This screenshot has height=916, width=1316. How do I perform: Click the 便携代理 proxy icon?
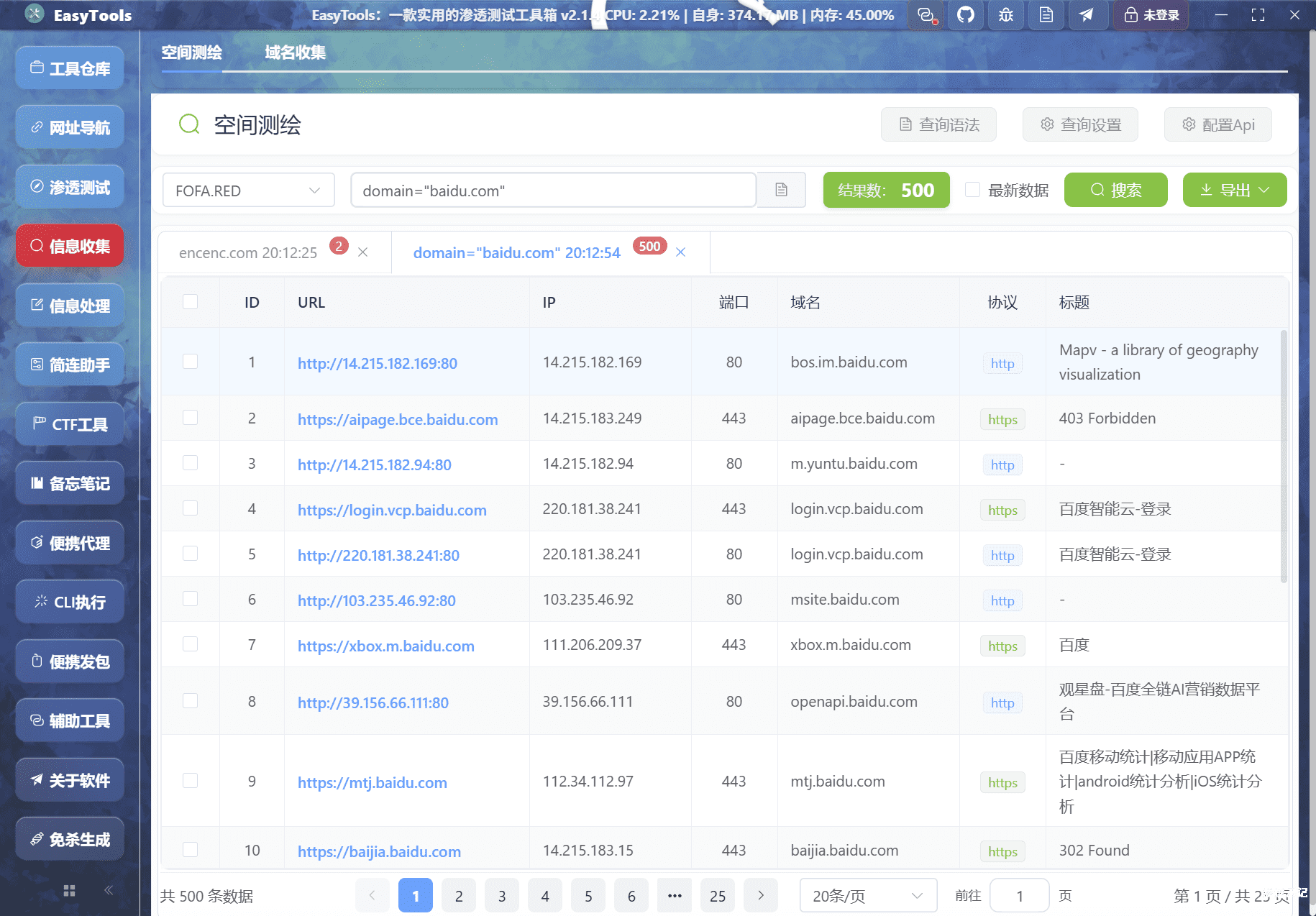click(x=69, y=542)
